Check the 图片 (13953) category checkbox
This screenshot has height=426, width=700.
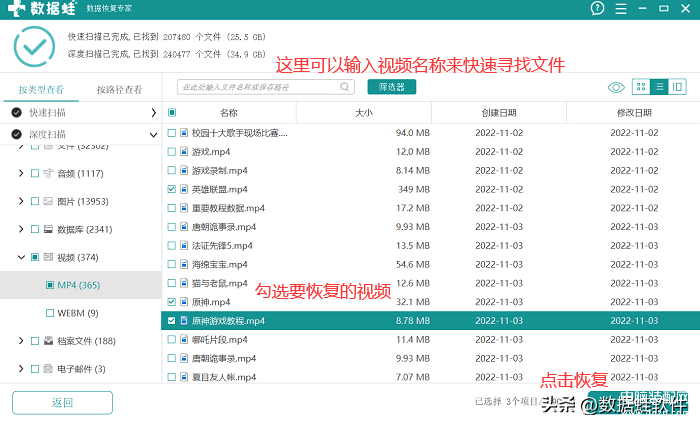point(35,201)
